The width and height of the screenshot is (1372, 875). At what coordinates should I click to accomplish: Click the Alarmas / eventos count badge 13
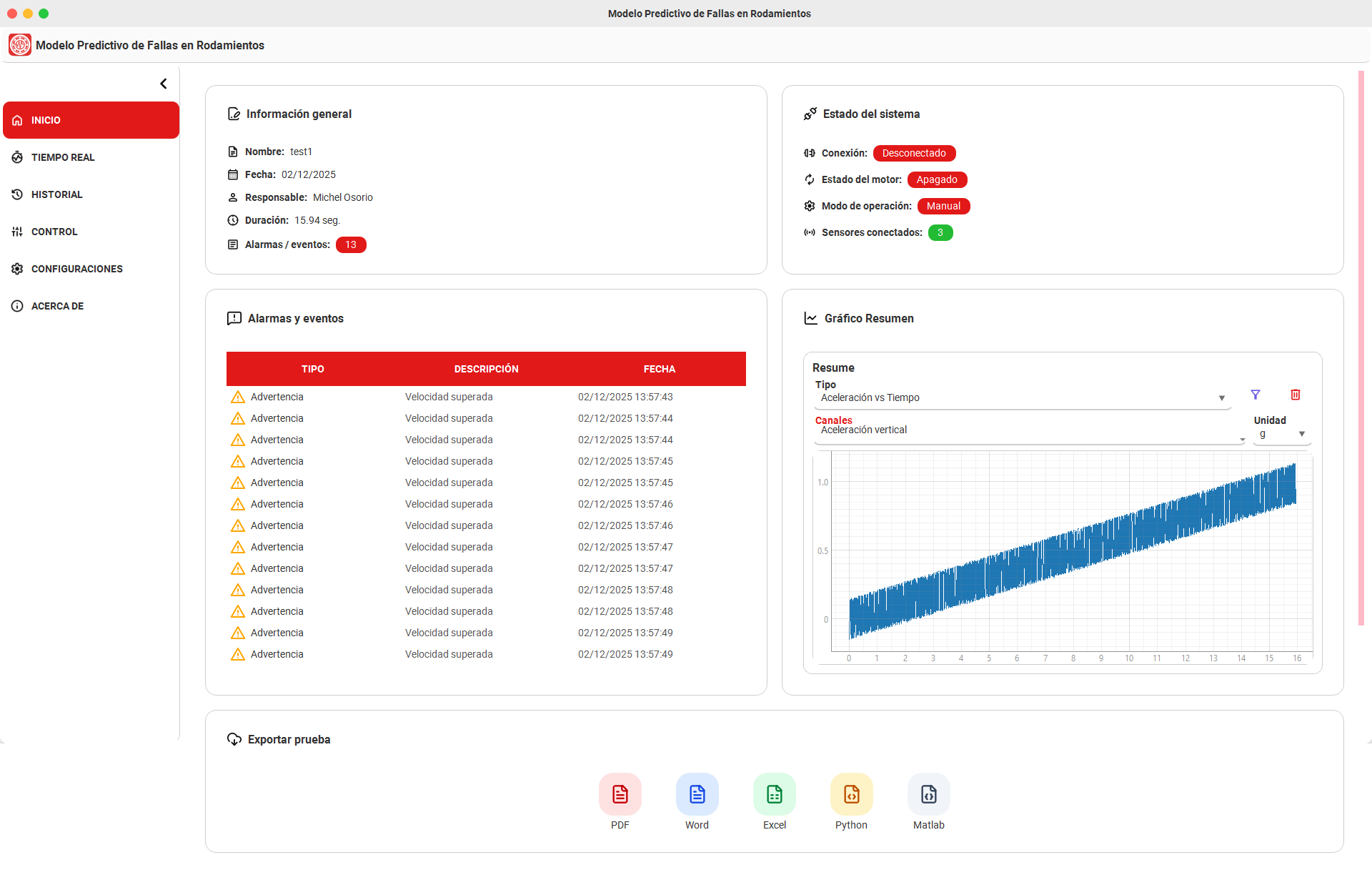[x=351, y=244]
